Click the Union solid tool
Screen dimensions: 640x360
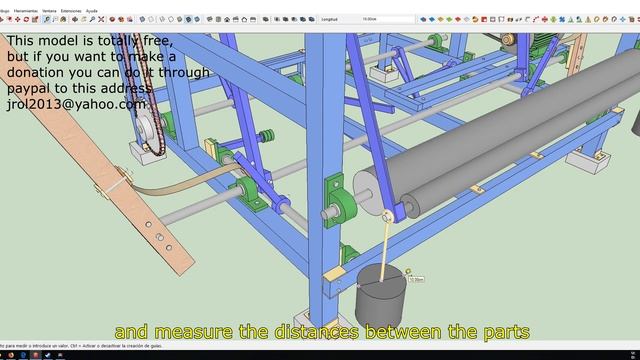point(285,19)
